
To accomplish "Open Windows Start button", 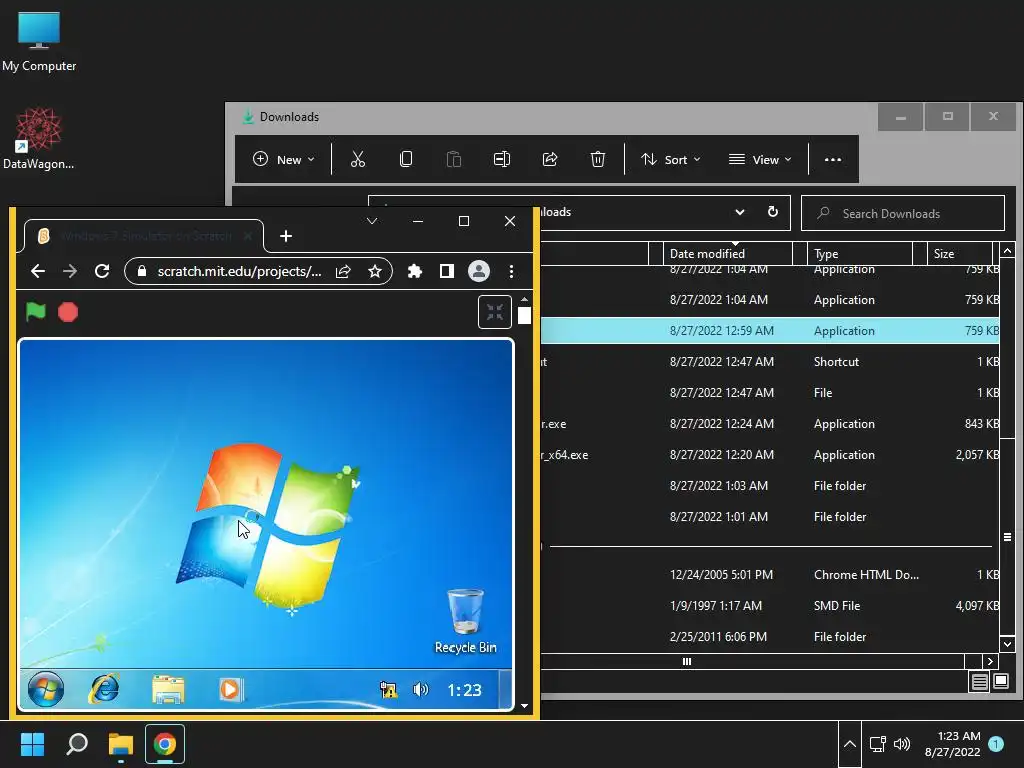I will click(32, 744).
